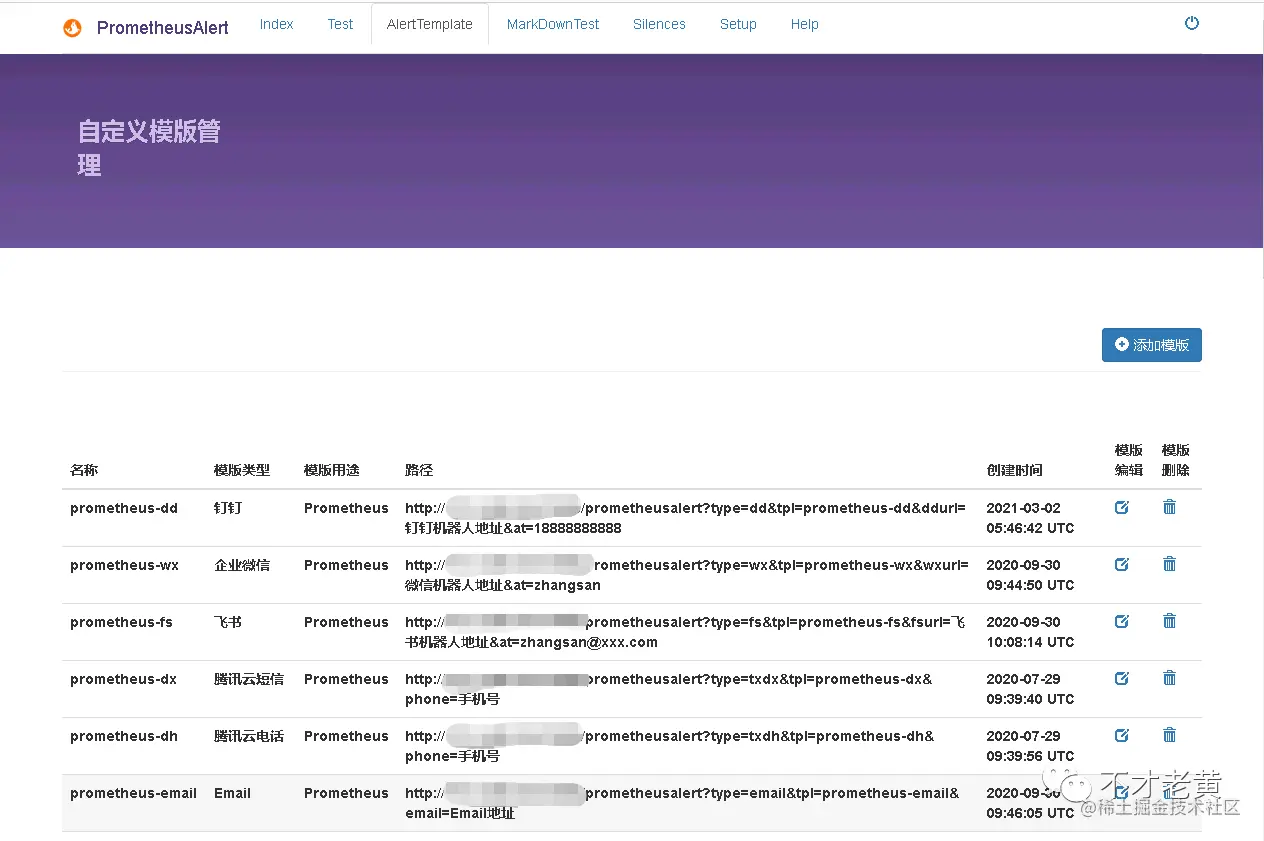Click the 2020-09-30 10:08:14 UTC timestamp
The width and height of the screenshot is (1264, 841).
(1030, 632)
